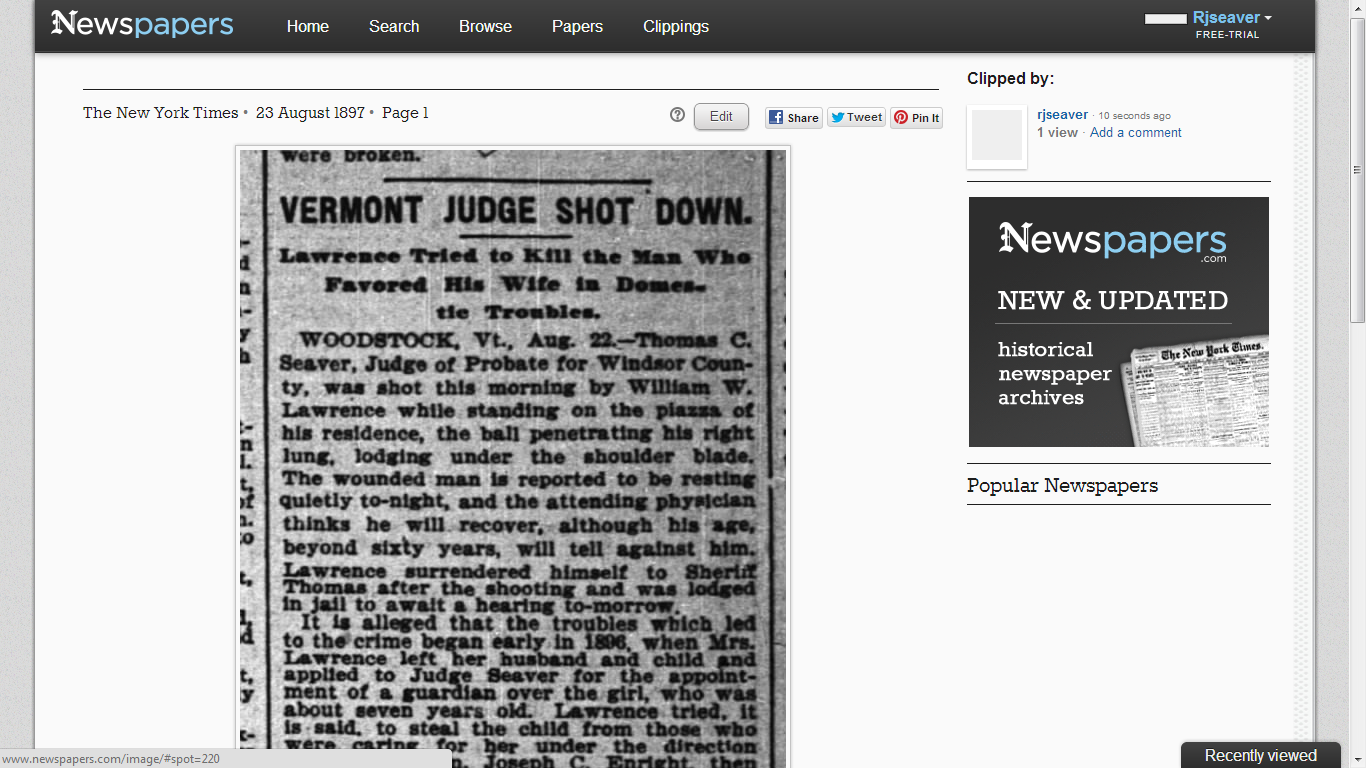1366x768 pixels.
Task: Click the Page 1 link
Action: point(405,113)
